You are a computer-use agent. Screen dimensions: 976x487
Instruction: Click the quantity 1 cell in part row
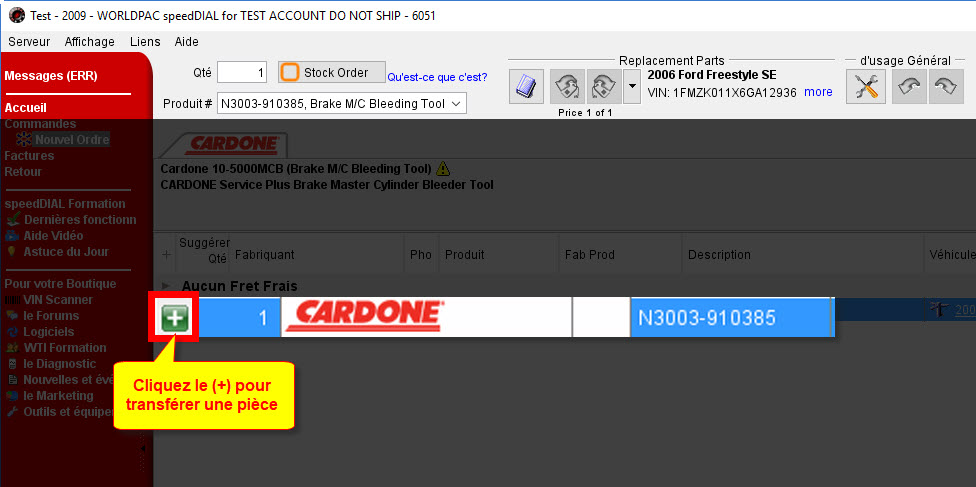click(240, 318)
